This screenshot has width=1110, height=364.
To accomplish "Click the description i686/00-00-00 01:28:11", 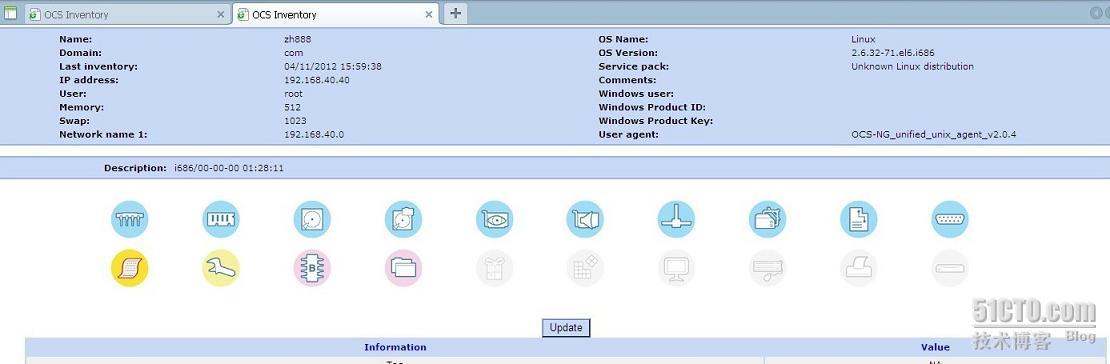I will click(x=229, y=169).
